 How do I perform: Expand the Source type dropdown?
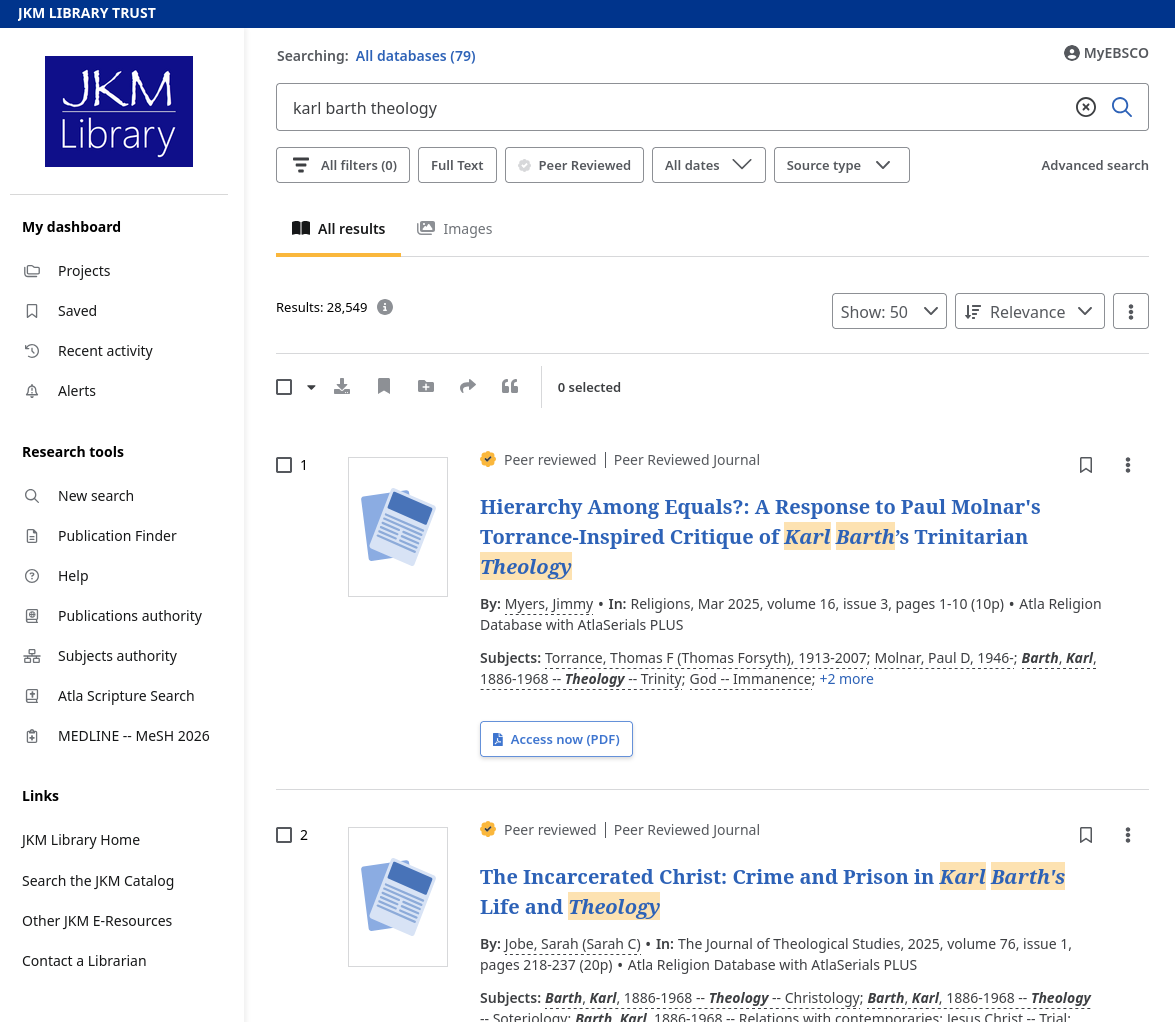(x=841, y=165)
